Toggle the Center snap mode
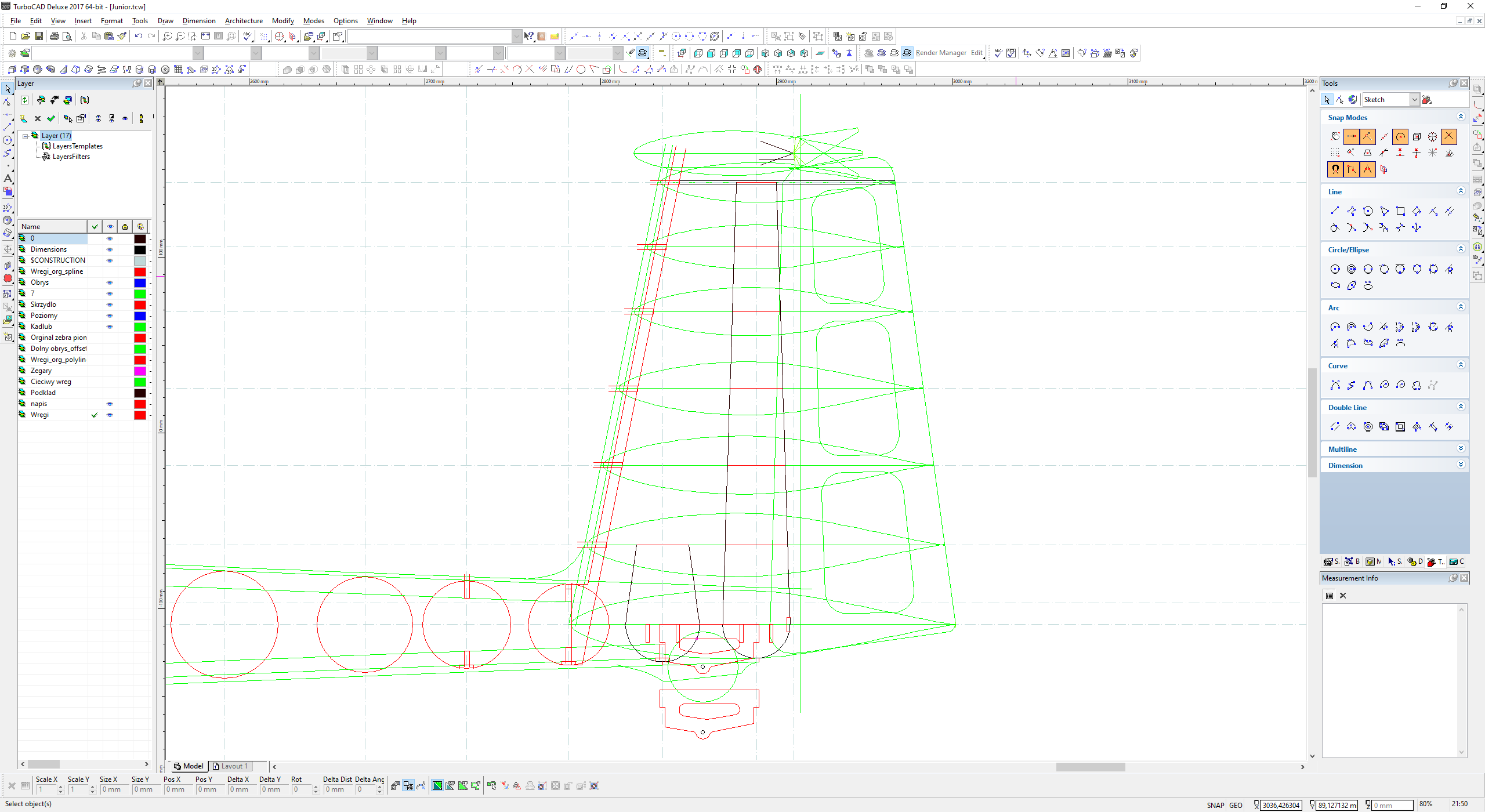The height and width of the screenshot is (812, 1485). [1400, 137]
